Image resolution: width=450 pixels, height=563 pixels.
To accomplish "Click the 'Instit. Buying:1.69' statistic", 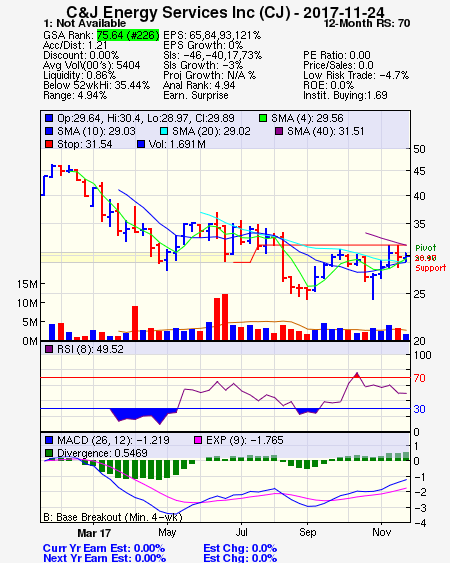I will (345, 96).
